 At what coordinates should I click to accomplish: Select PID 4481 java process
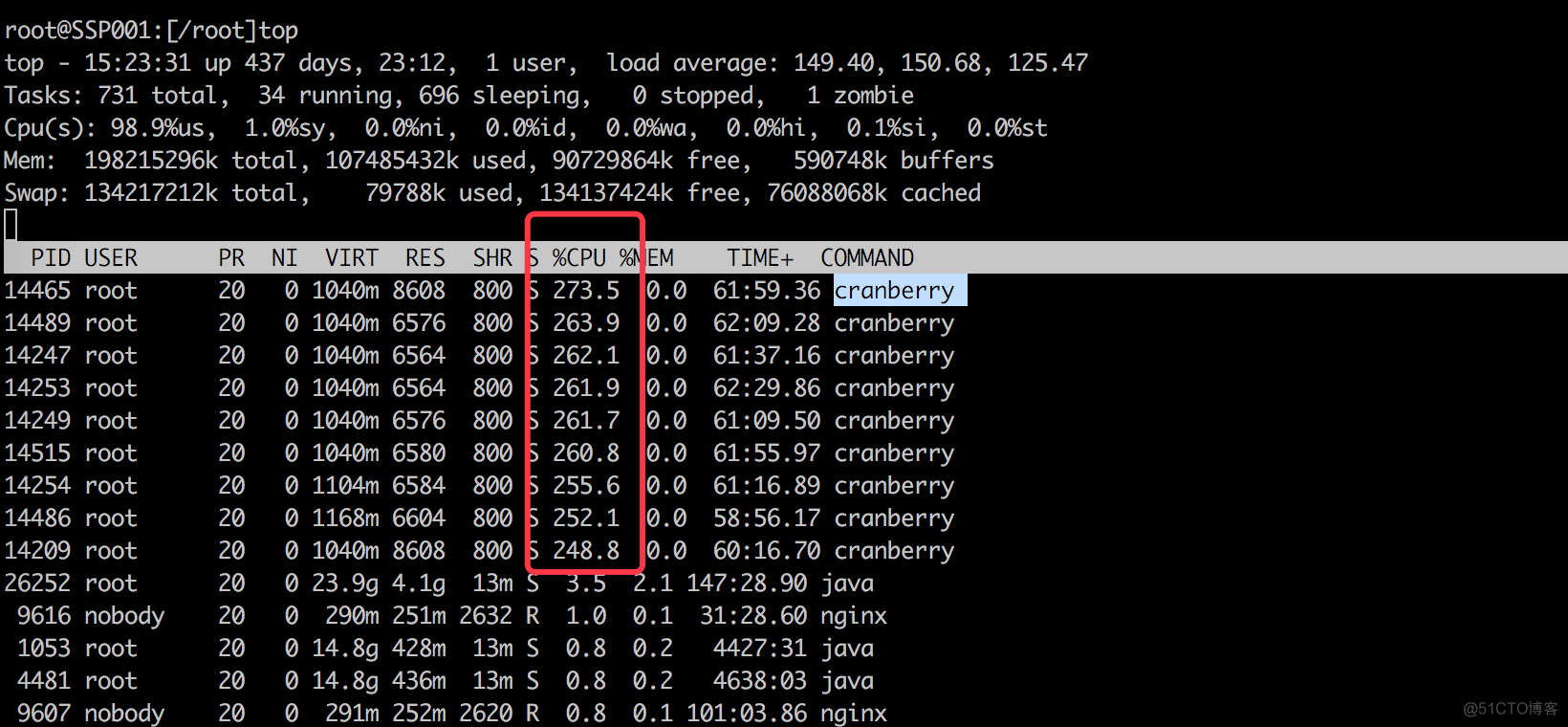[x=44, y=681]
